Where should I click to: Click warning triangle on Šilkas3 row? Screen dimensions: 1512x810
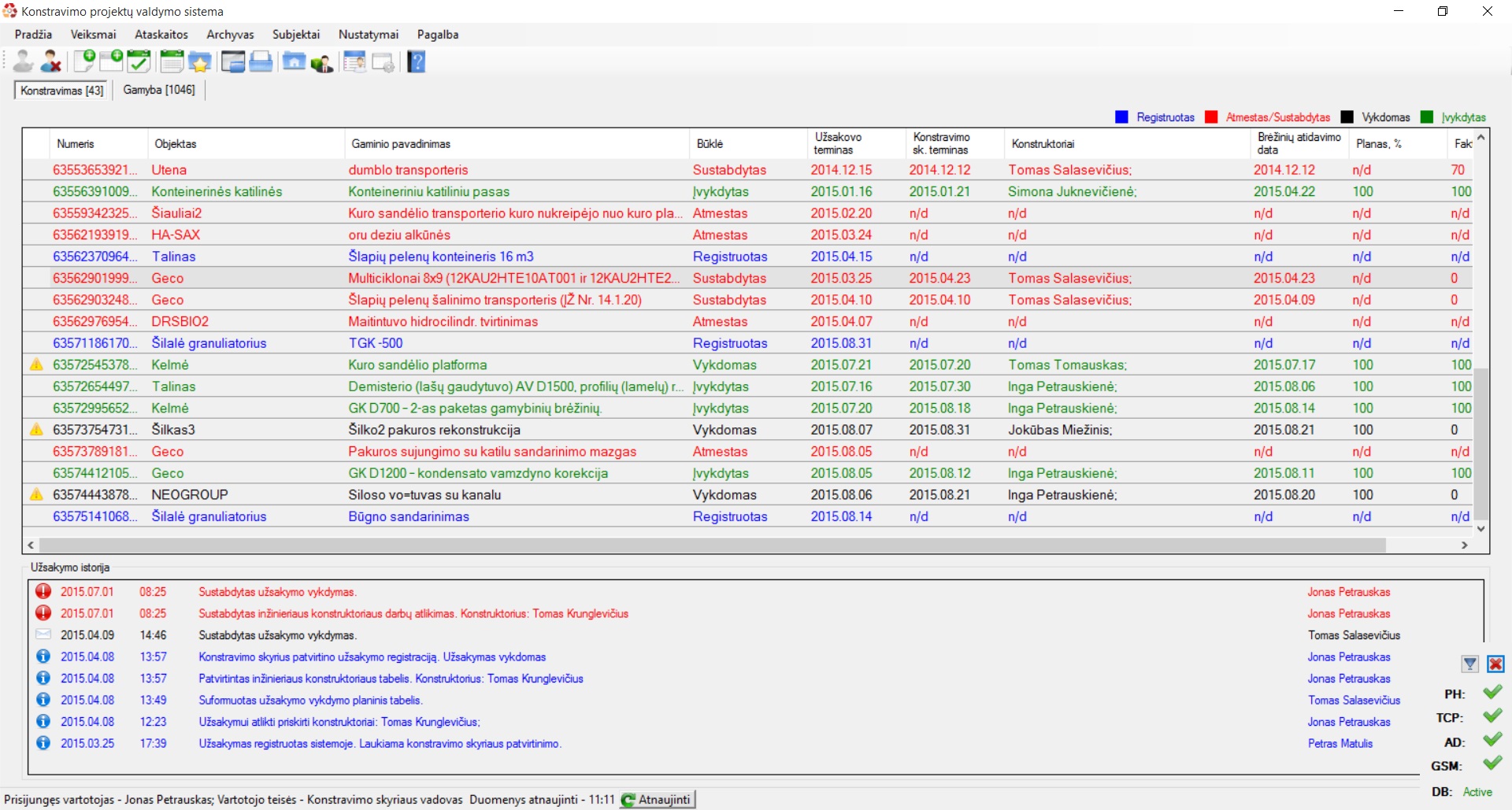(x=36, y=429)
